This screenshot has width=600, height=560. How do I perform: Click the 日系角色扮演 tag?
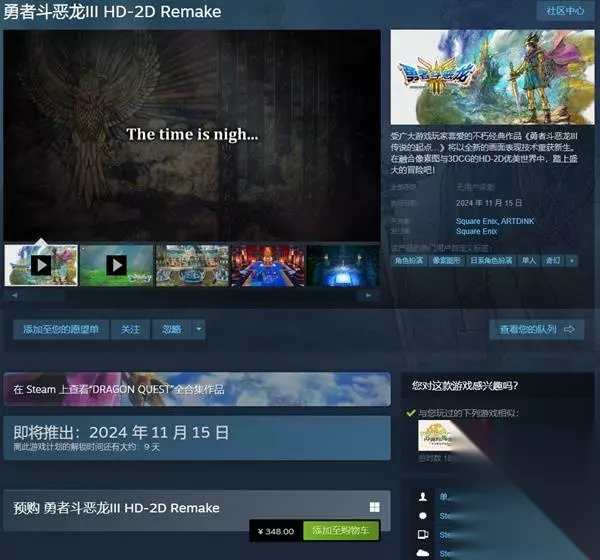tap(491, 261)
